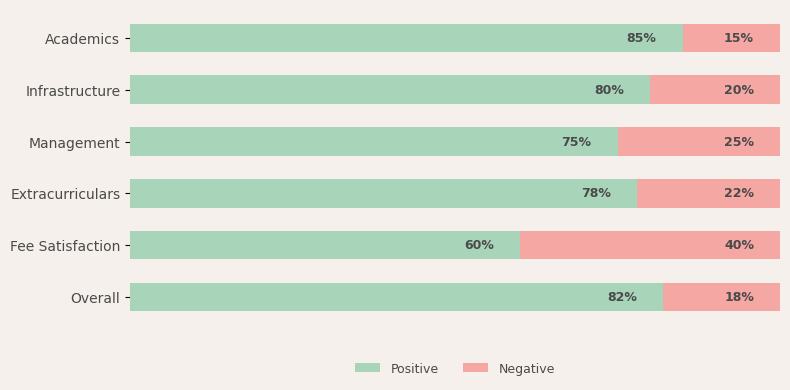This screenshot has width=790, height=390.
Task: Select the Extracurriculars 22% negative segment
Action: 708,193
